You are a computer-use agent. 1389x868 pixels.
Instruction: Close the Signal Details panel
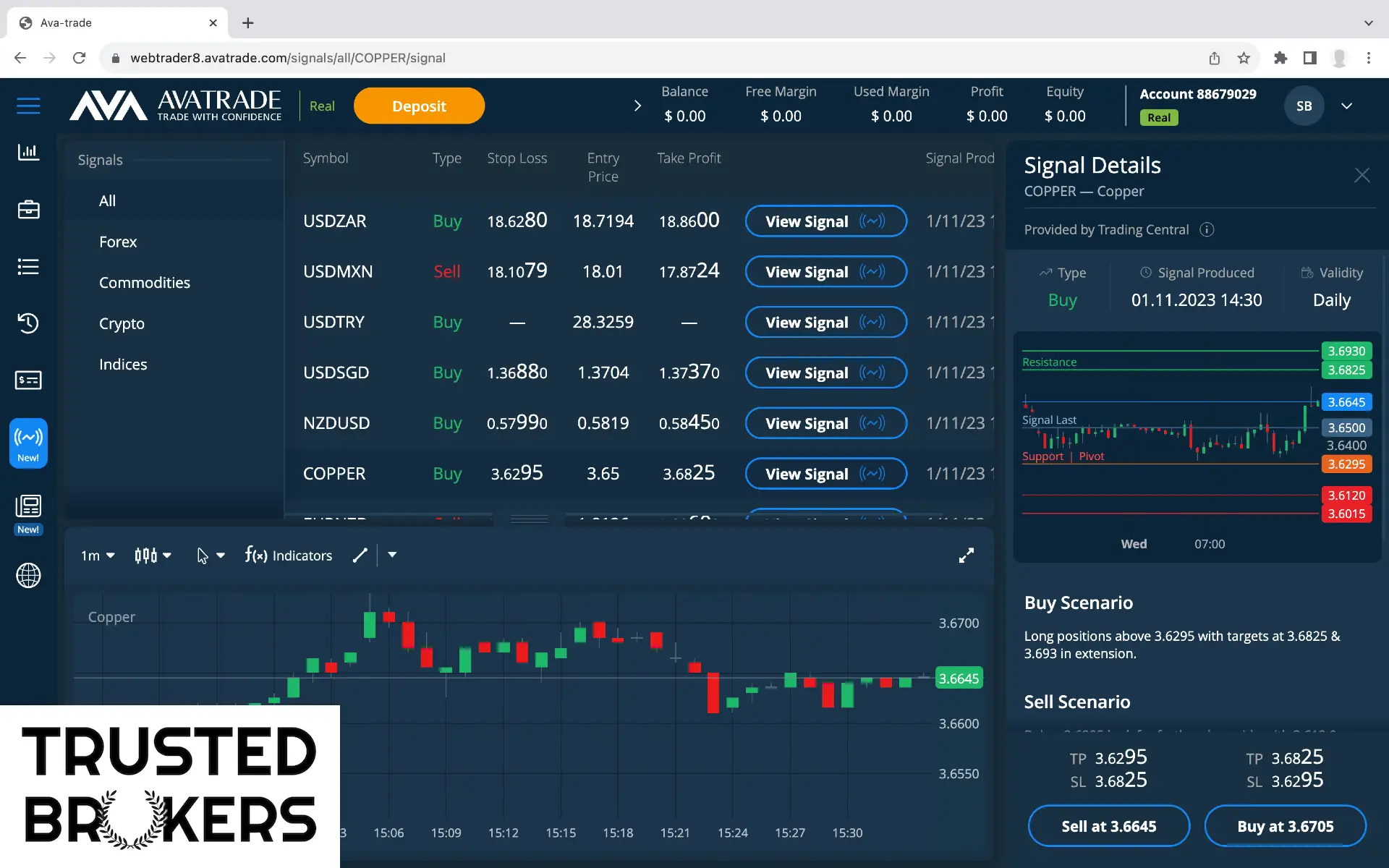1362,175
